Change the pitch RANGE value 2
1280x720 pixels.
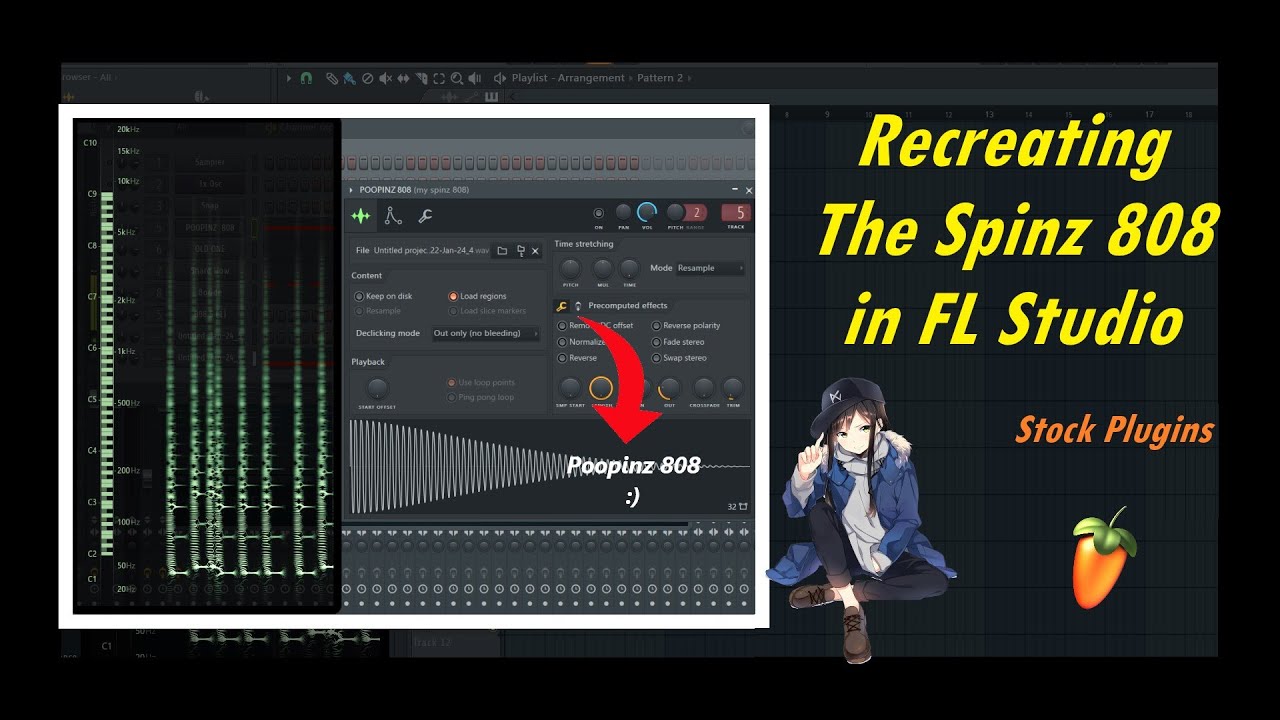[697, 212]
